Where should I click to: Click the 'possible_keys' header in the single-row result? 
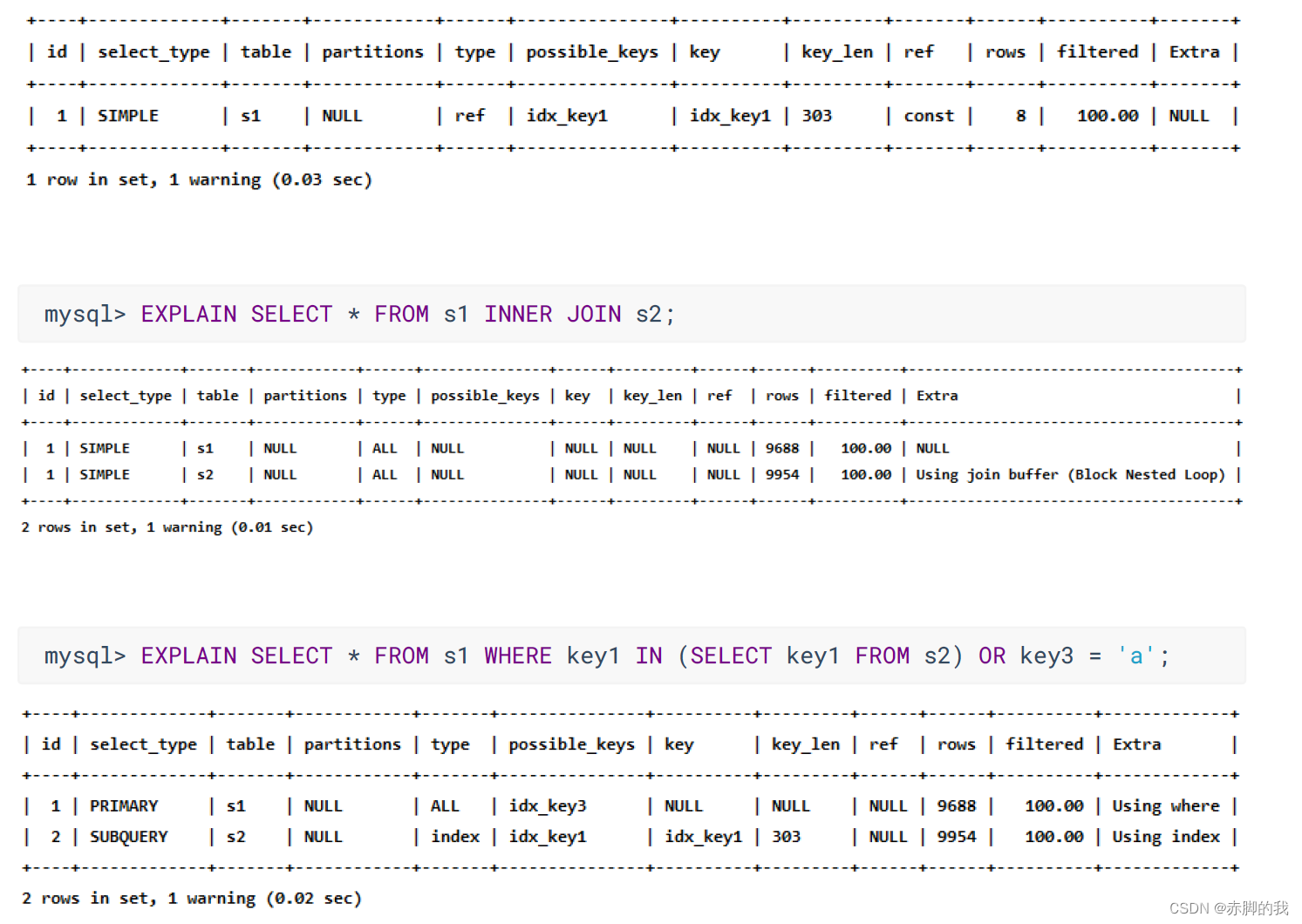click(x=592, y=52)
